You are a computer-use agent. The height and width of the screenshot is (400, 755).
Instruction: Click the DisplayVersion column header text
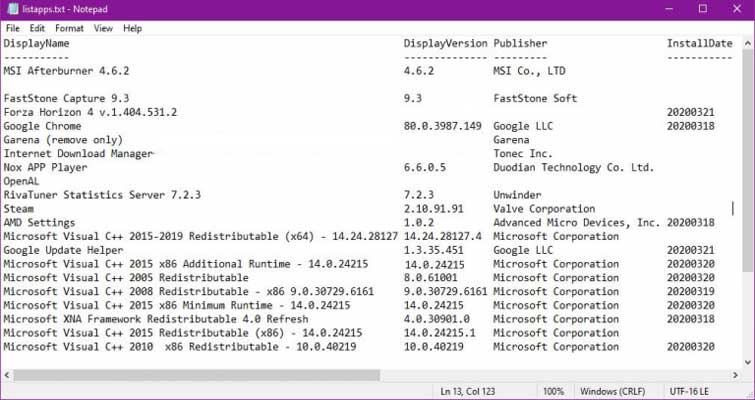(x=445, y=43)
